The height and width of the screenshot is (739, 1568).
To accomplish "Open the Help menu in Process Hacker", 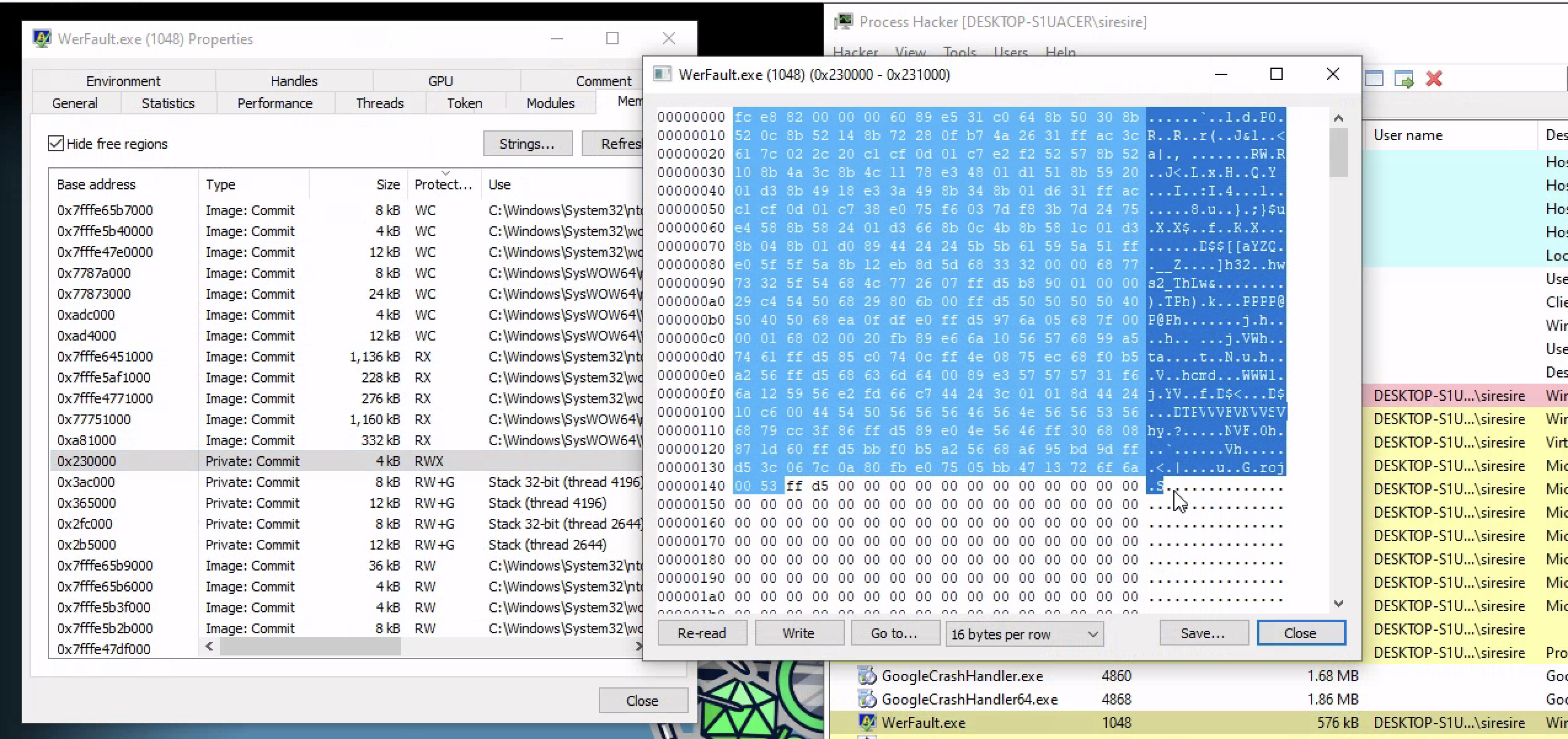I will (1061, 52).
